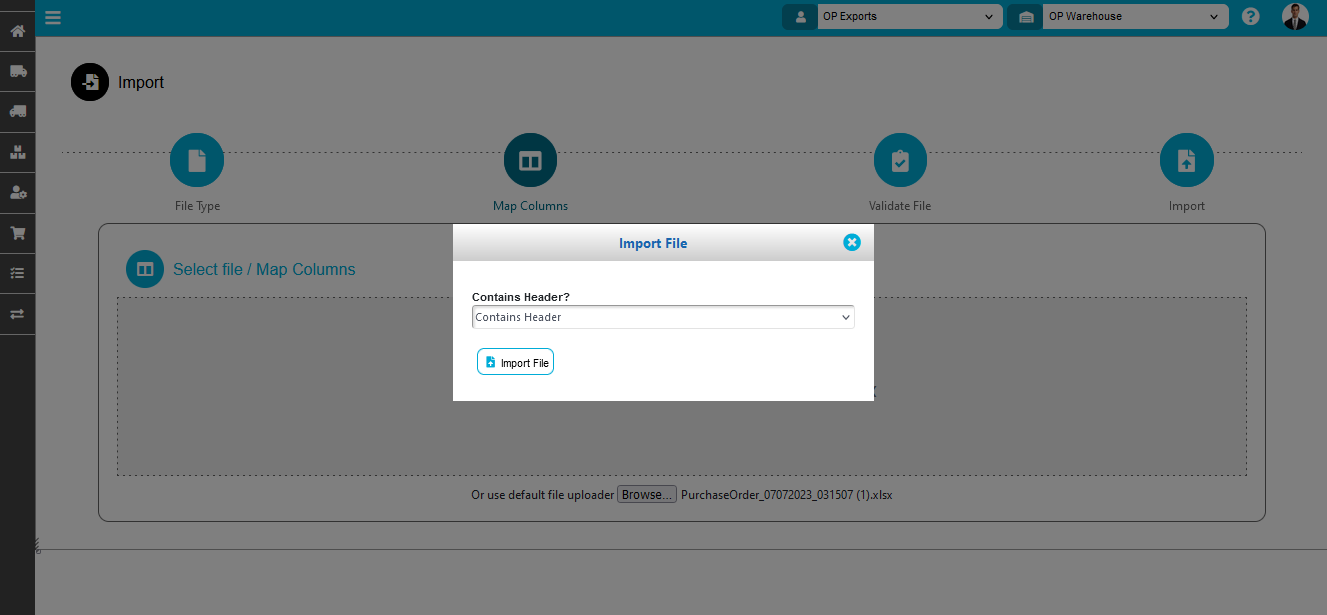Toggle the hamburger menu icon

53,17
